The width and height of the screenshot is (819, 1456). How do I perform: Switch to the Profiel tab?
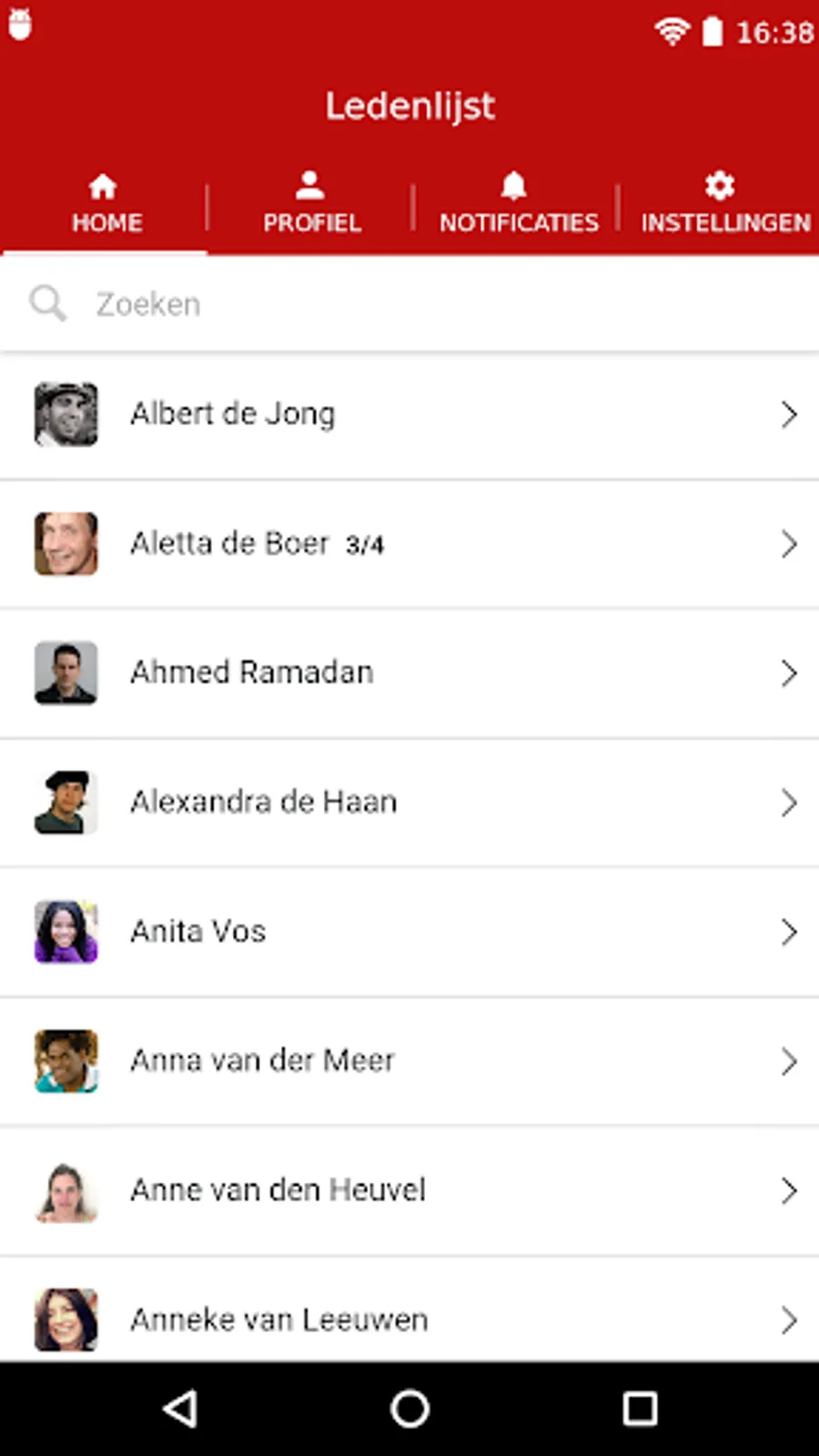tap(311, 205)
